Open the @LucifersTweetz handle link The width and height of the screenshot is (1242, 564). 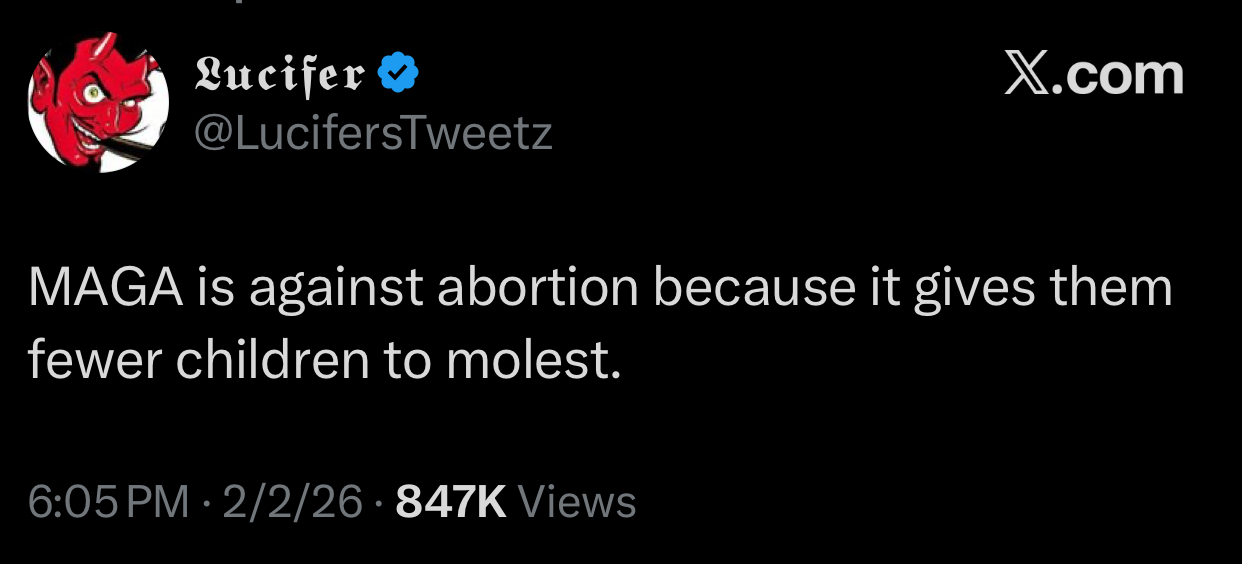pyautogui.click(x=370, y=133)
